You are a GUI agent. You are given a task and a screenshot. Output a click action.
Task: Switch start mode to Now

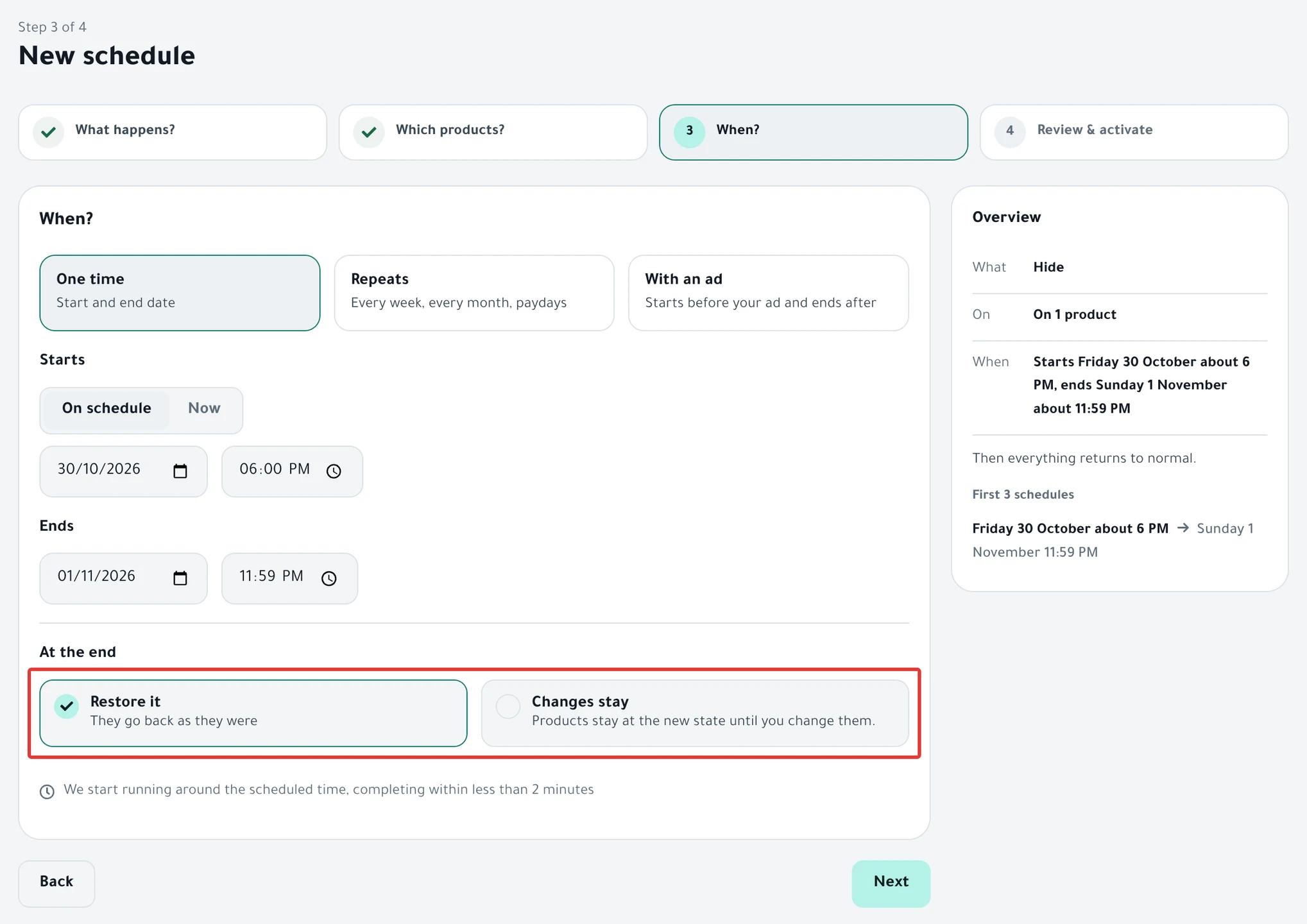pos(204,409)
